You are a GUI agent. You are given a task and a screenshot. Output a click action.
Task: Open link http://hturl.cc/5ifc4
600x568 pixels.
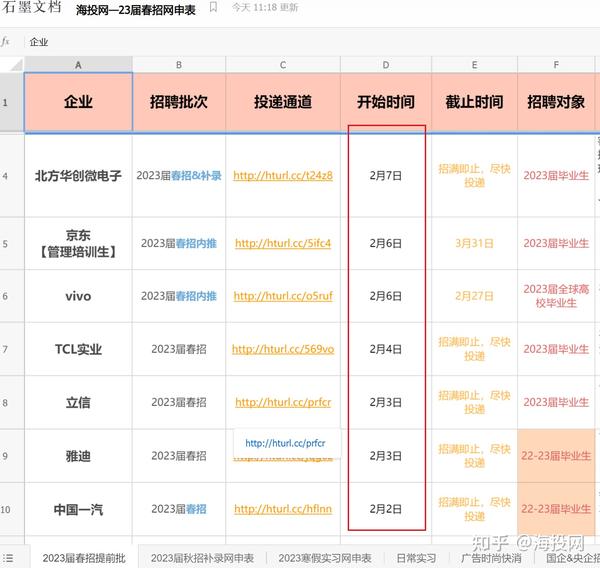point(283,243)
